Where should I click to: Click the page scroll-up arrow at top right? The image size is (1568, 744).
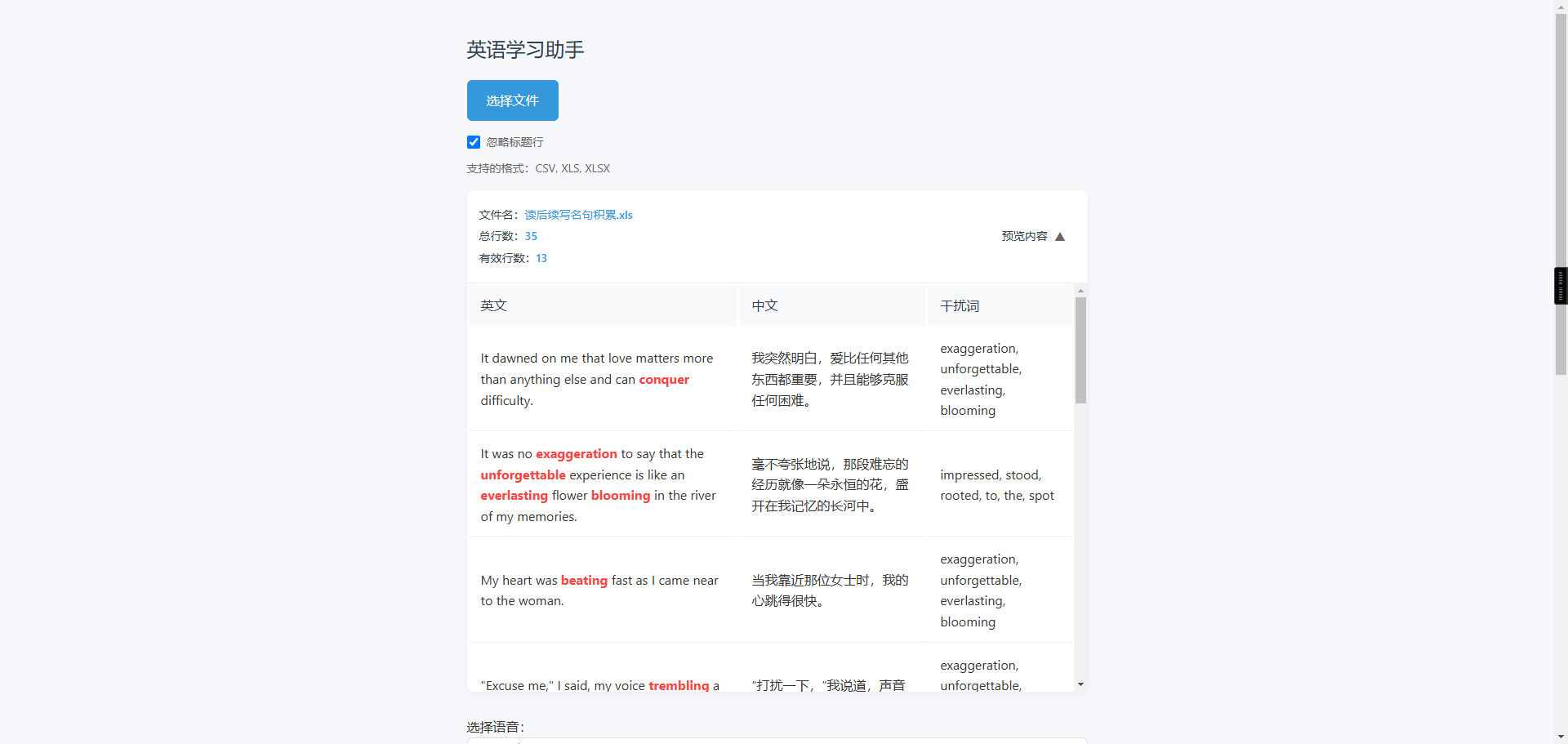click(x=1561, y=7)
